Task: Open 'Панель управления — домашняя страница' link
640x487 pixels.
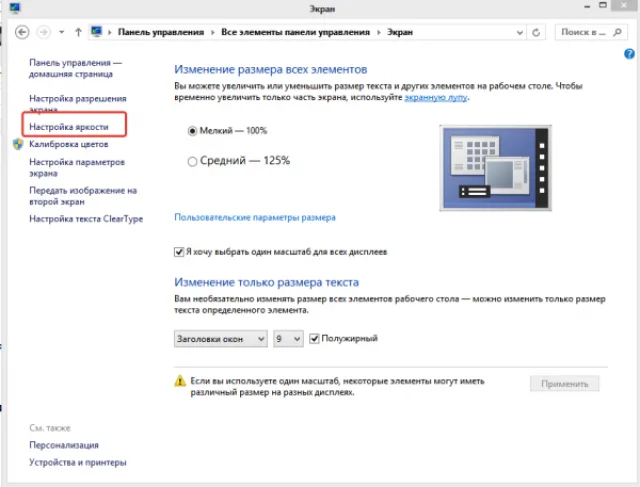Action: coord(76,68)
